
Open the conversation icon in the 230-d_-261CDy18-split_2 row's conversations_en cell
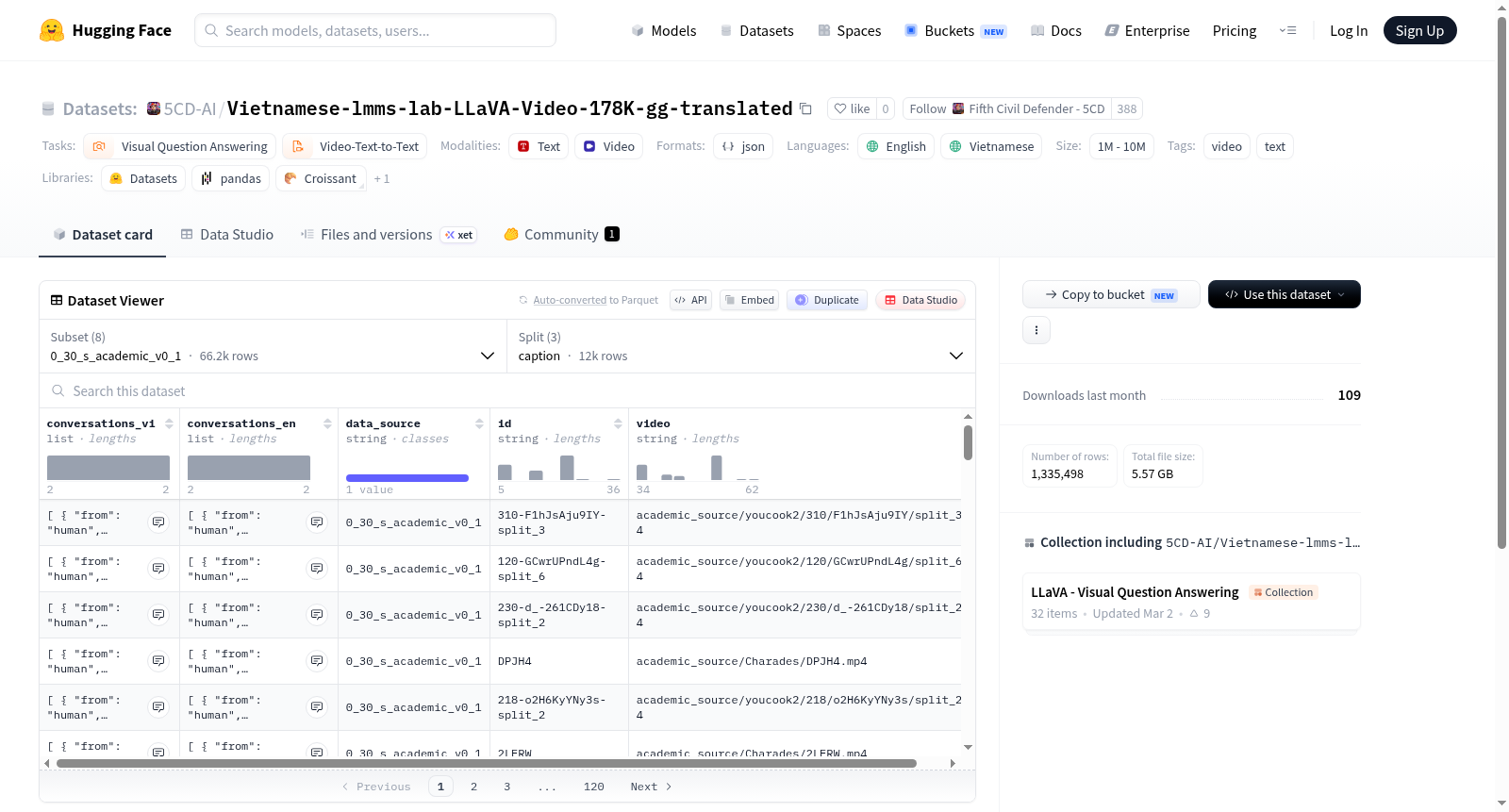click(317, 615)
